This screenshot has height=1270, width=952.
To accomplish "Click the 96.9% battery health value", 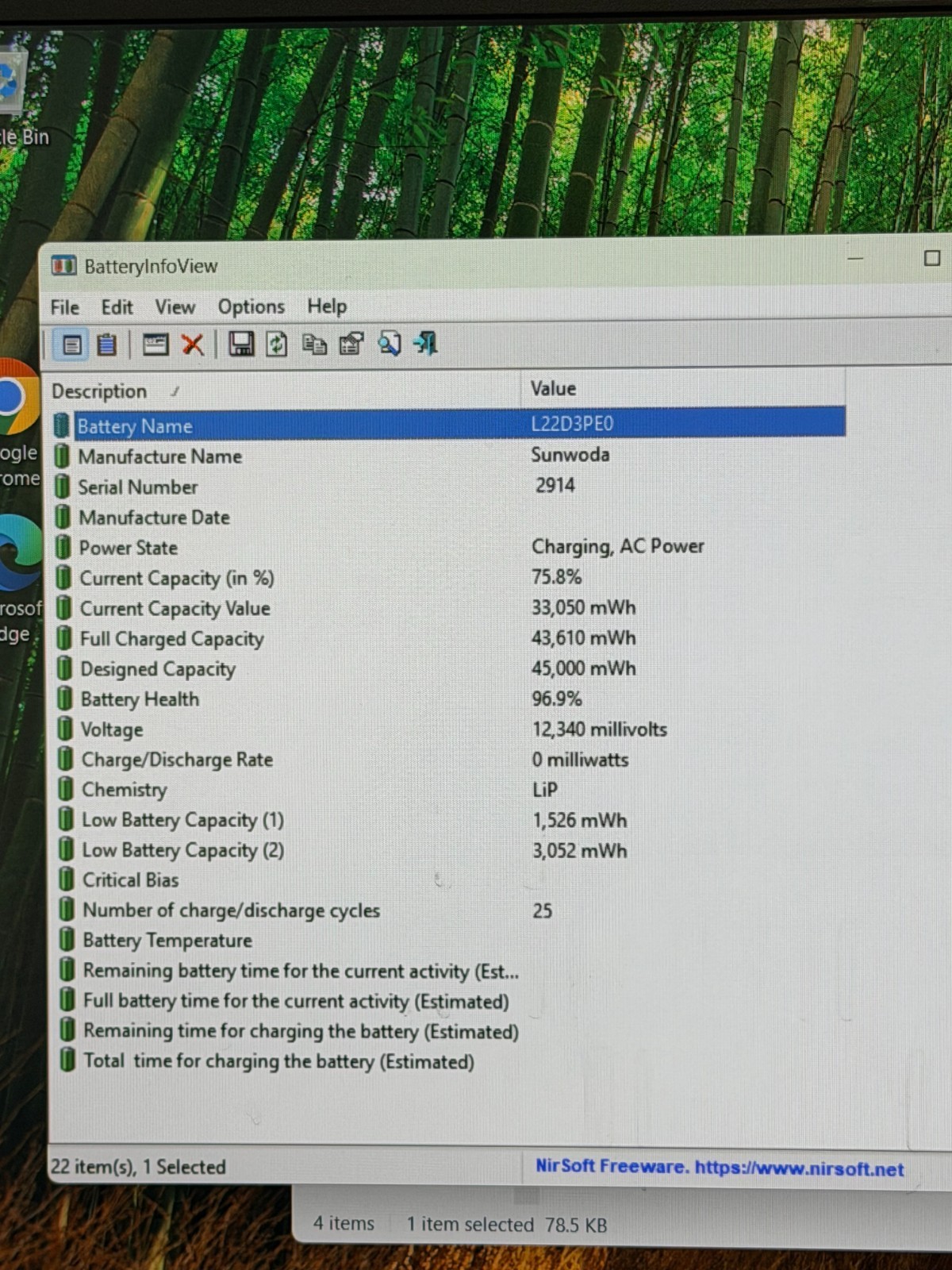I will pos(557,698).
